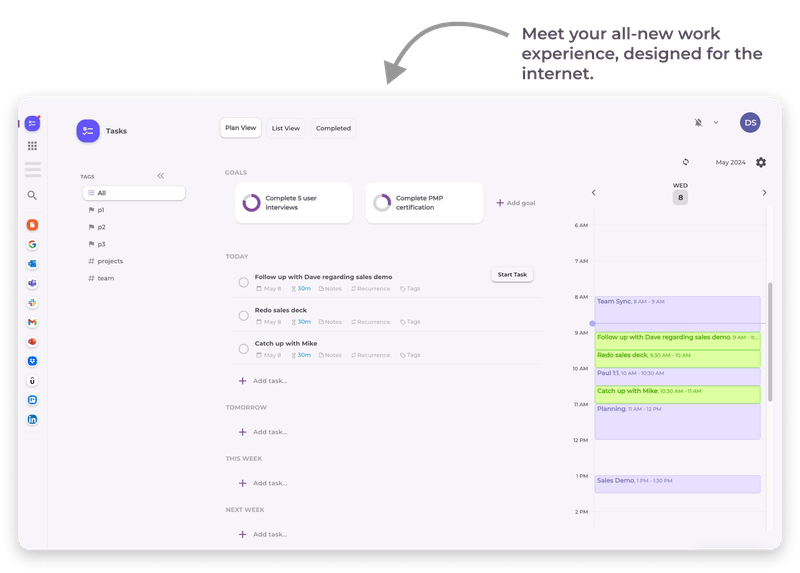Open the Gmail shortcut icon
The height and width of the screenshot is (573, 800).
pyautogui.click(x=32, y=322)
